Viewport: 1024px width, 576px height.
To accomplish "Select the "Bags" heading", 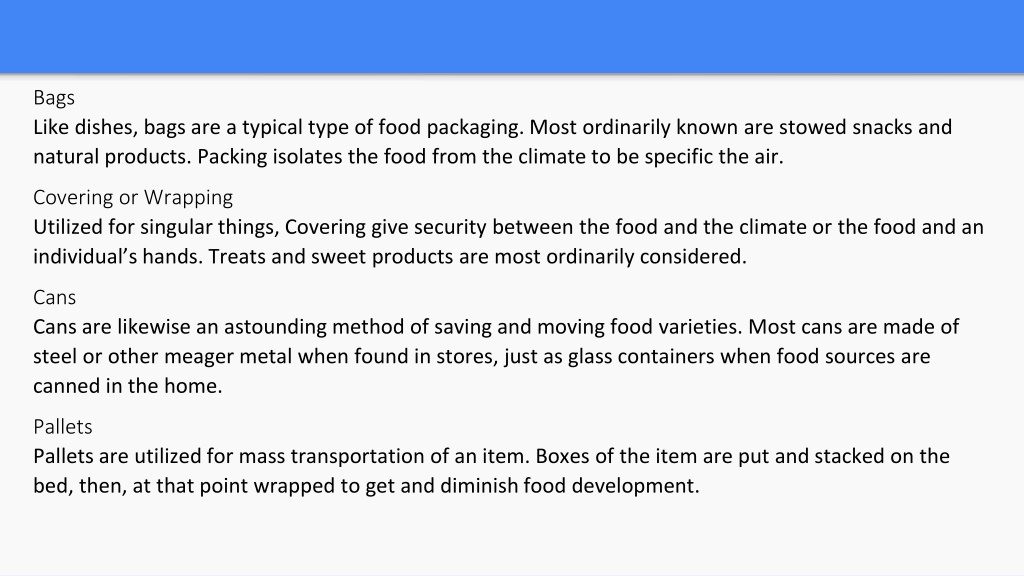I will tap(54, 98).
